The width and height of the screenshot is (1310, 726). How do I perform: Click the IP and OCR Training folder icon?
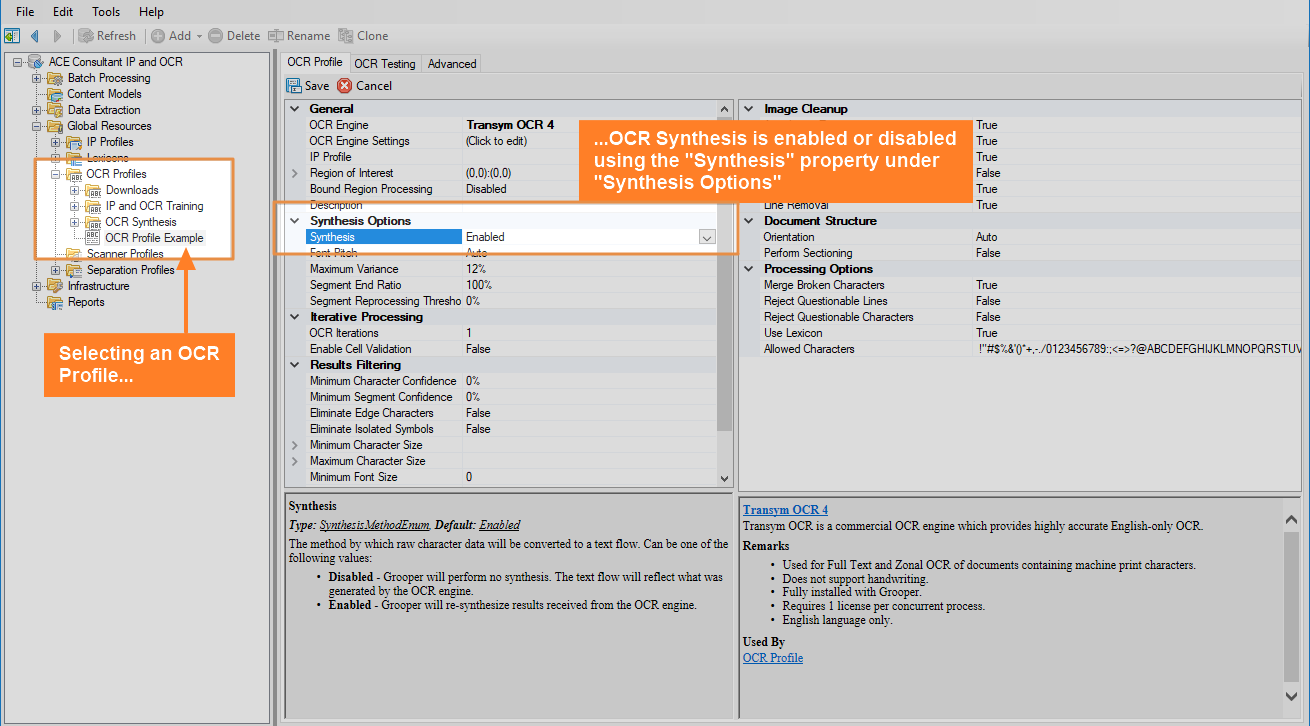tap(94, 206)
